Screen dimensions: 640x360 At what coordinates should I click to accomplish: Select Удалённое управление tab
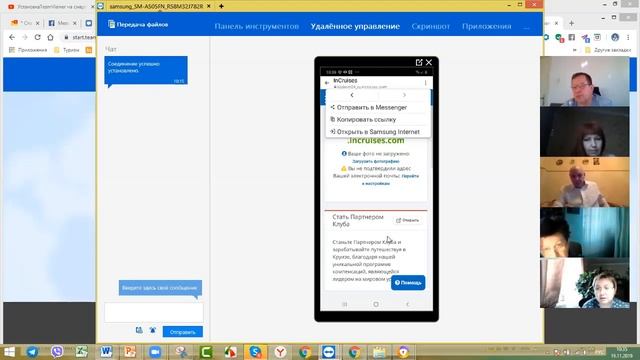[355, 26]
